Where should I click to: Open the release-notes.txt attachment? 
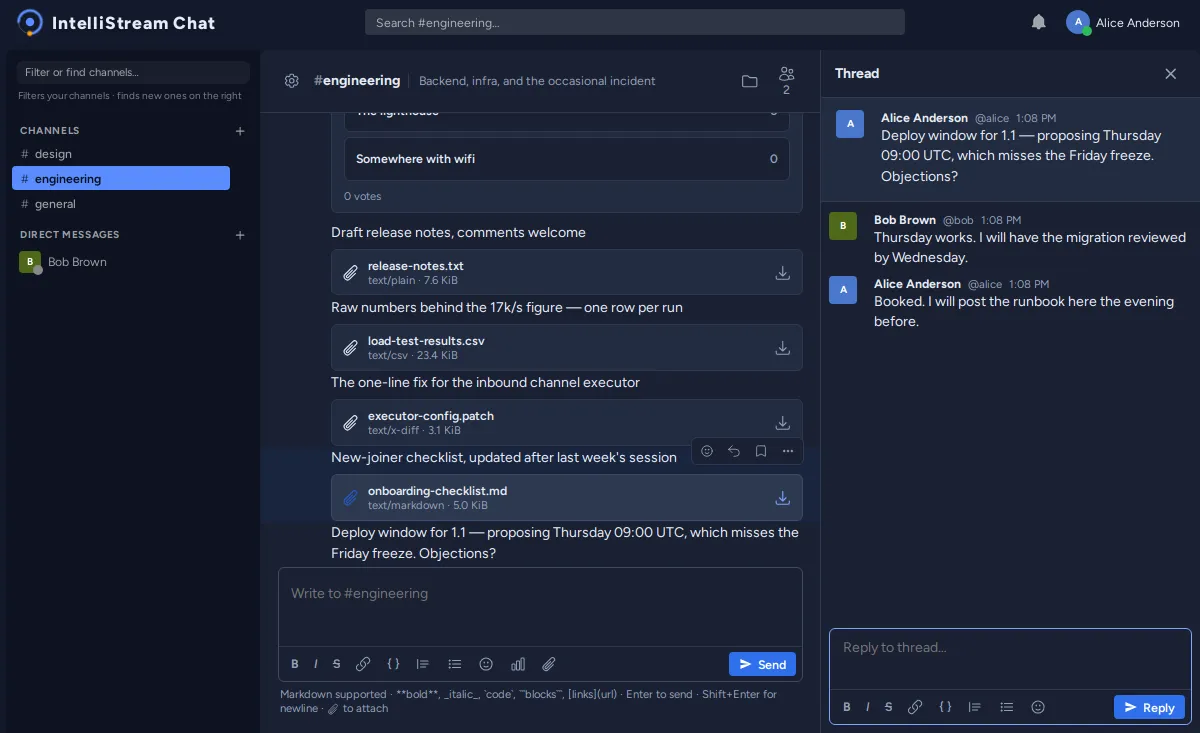(567, 272)
